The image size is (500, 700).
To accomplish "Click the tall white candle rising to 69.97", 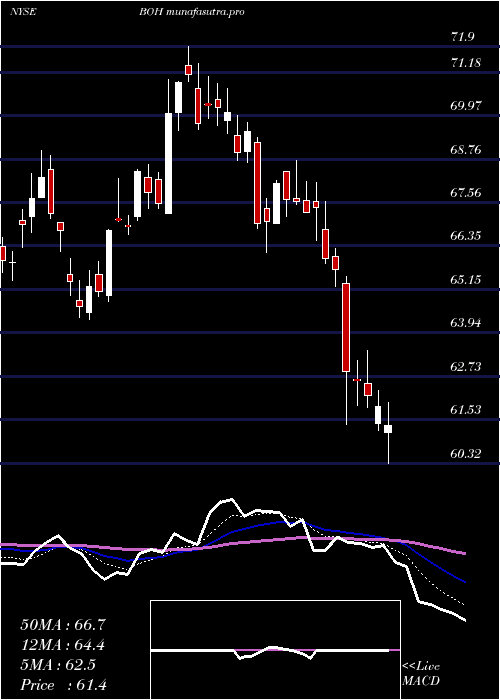I will 168,163.
